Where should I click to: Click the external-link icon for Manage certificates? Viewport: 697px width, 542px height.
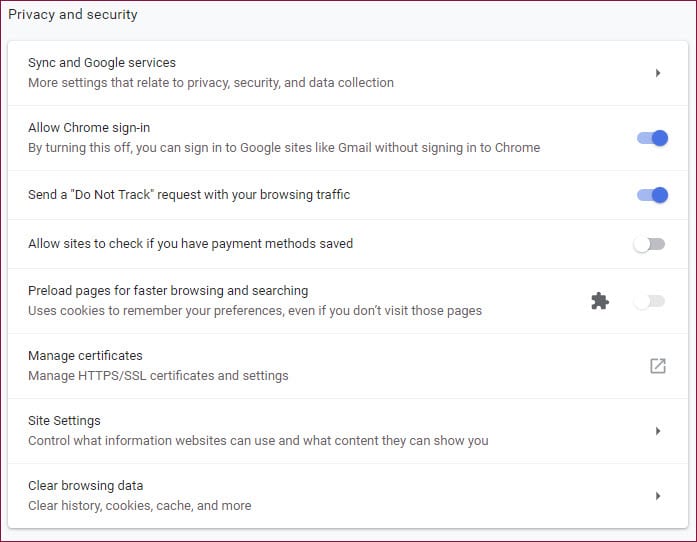pos(657,366)
